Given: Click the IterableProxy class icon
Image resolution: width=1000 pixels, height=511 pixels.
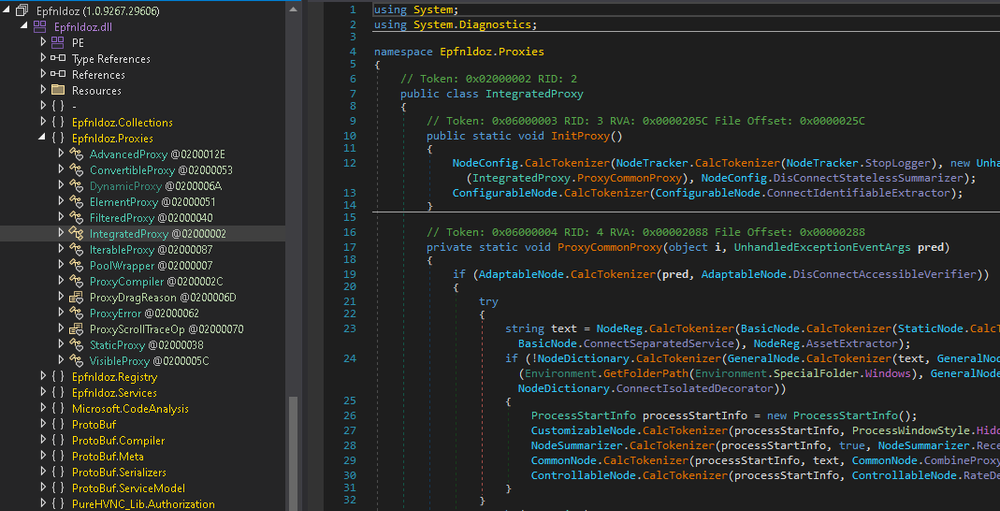Looking at the screenshot, I should 77,249.
